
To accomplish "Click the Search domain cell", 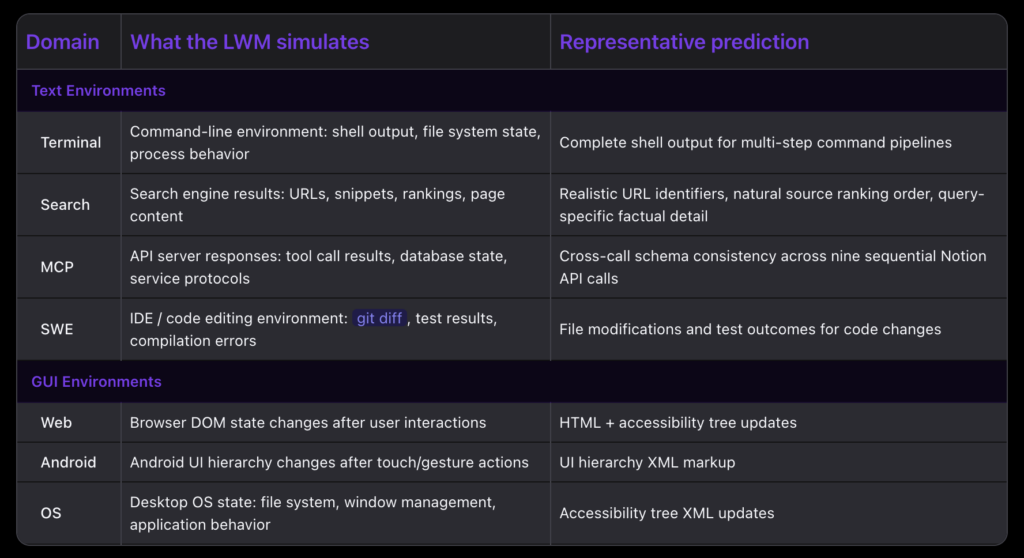I will click(69, 205).
